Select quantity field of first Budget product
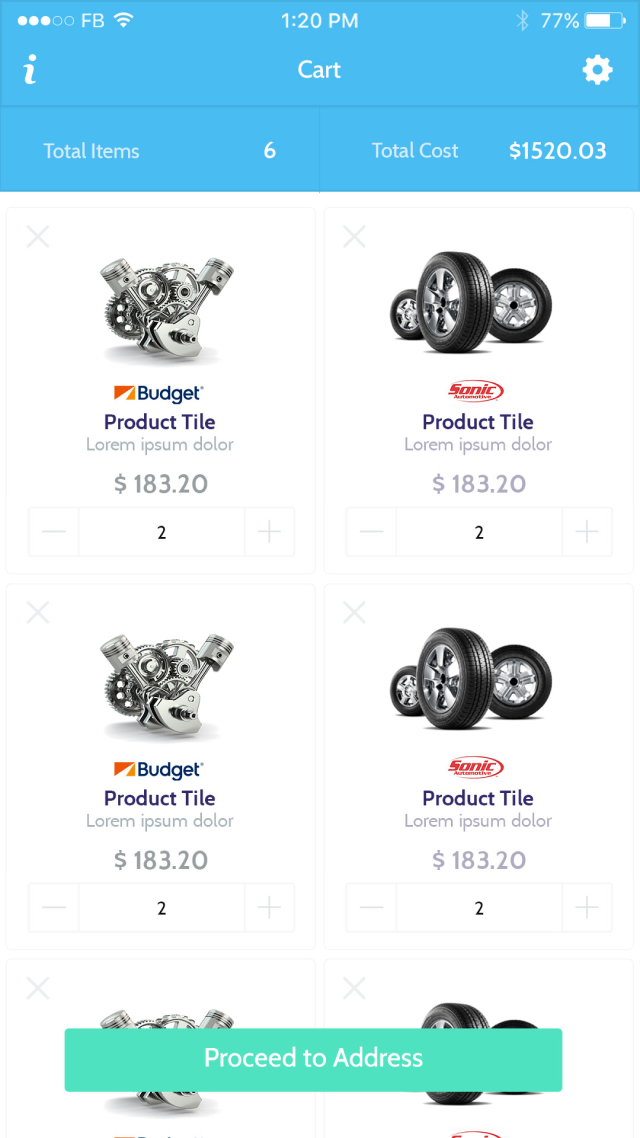This screenshot has width=640, height=1138. pyautogui.click(x=161, y=532)
